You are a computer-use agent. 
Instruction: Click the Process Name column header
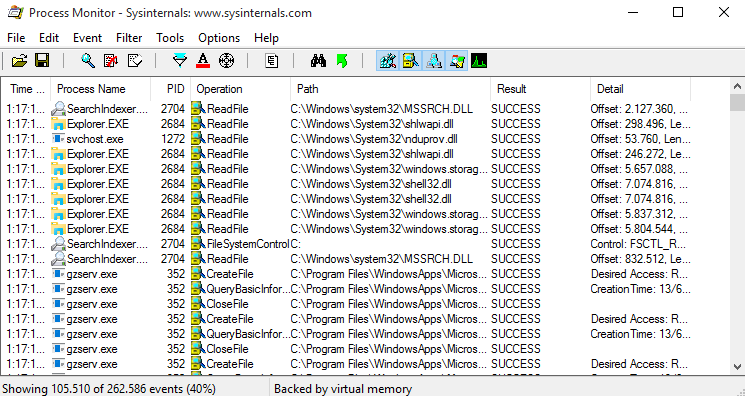pos(100,89)
